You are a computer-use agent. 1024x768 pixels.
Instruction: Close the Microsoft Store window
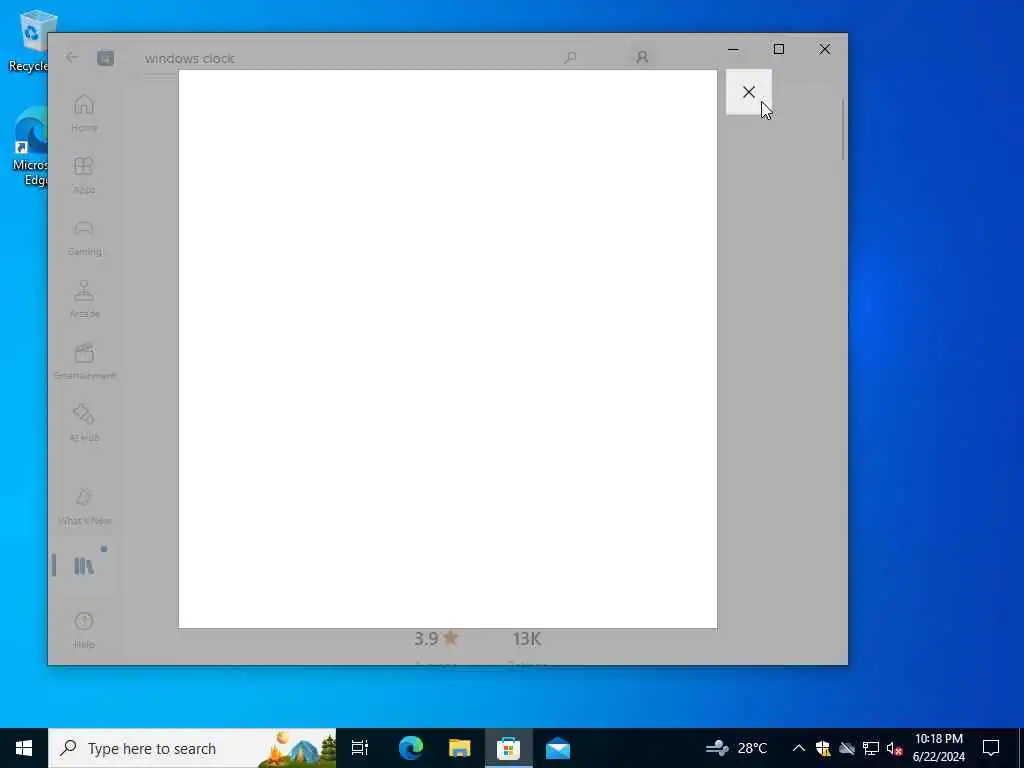[x=825, y=49]
